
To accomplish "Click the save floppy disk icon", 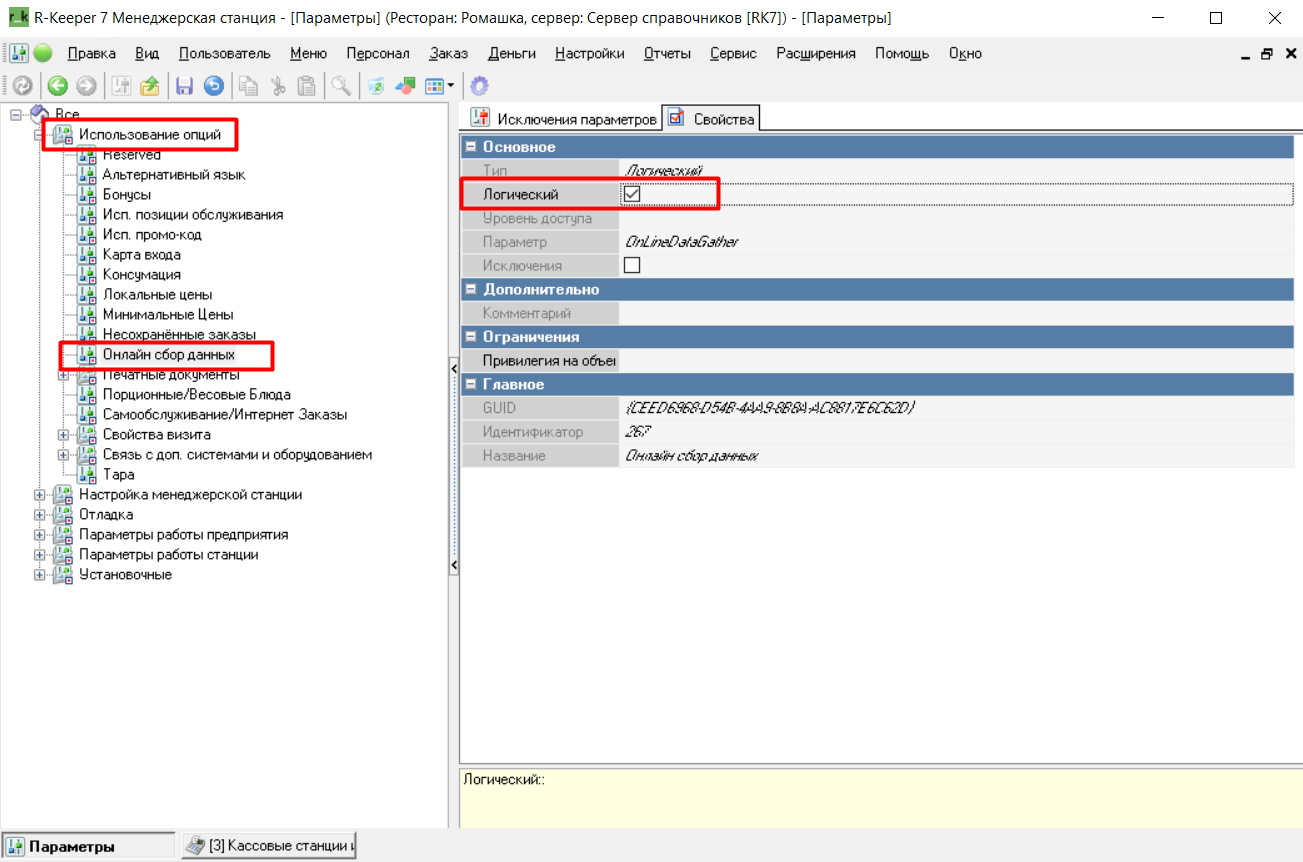I will coord(185,86).
